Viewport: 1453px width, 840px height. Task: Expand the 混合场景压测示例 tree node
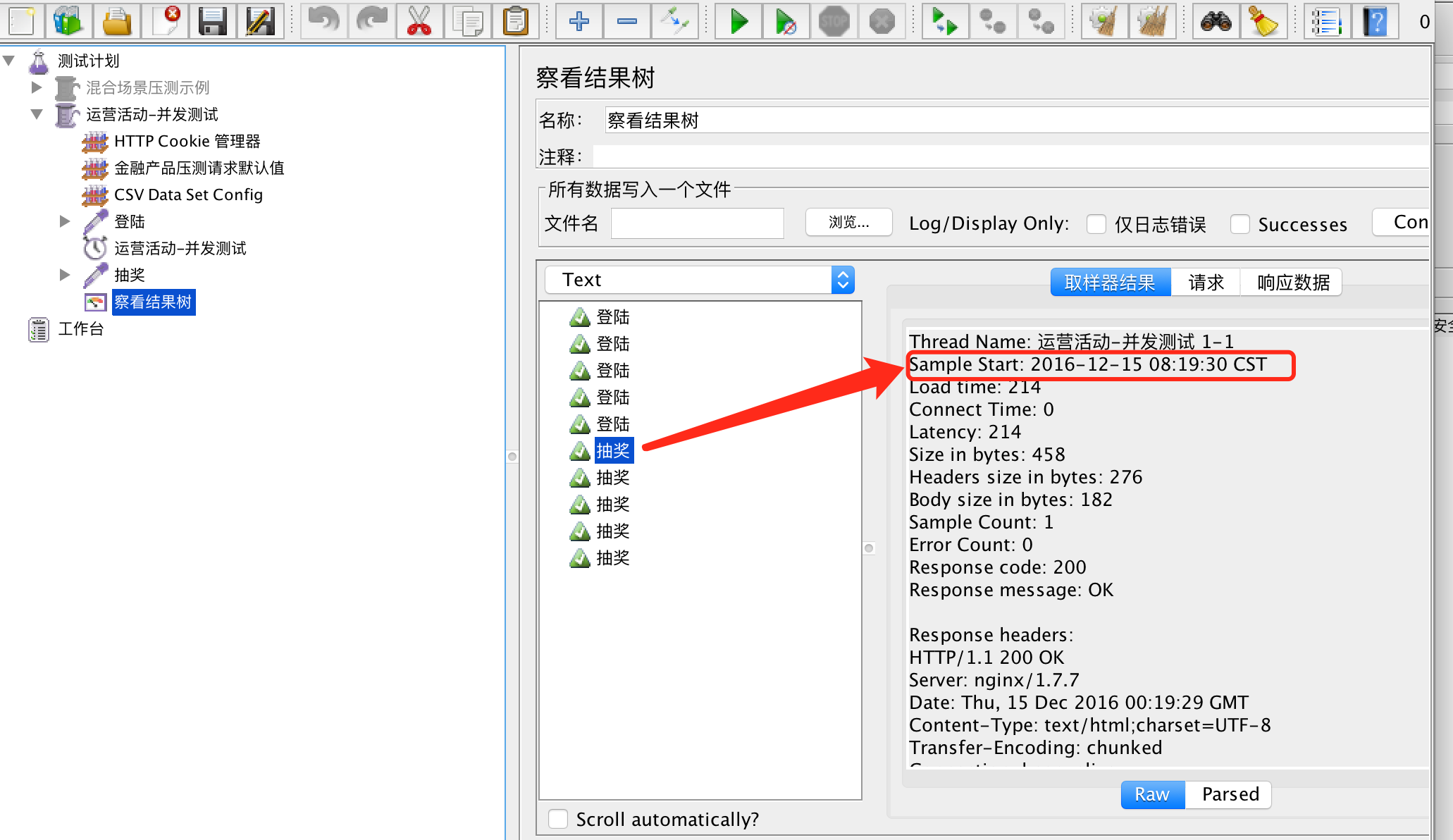(37, 87)
